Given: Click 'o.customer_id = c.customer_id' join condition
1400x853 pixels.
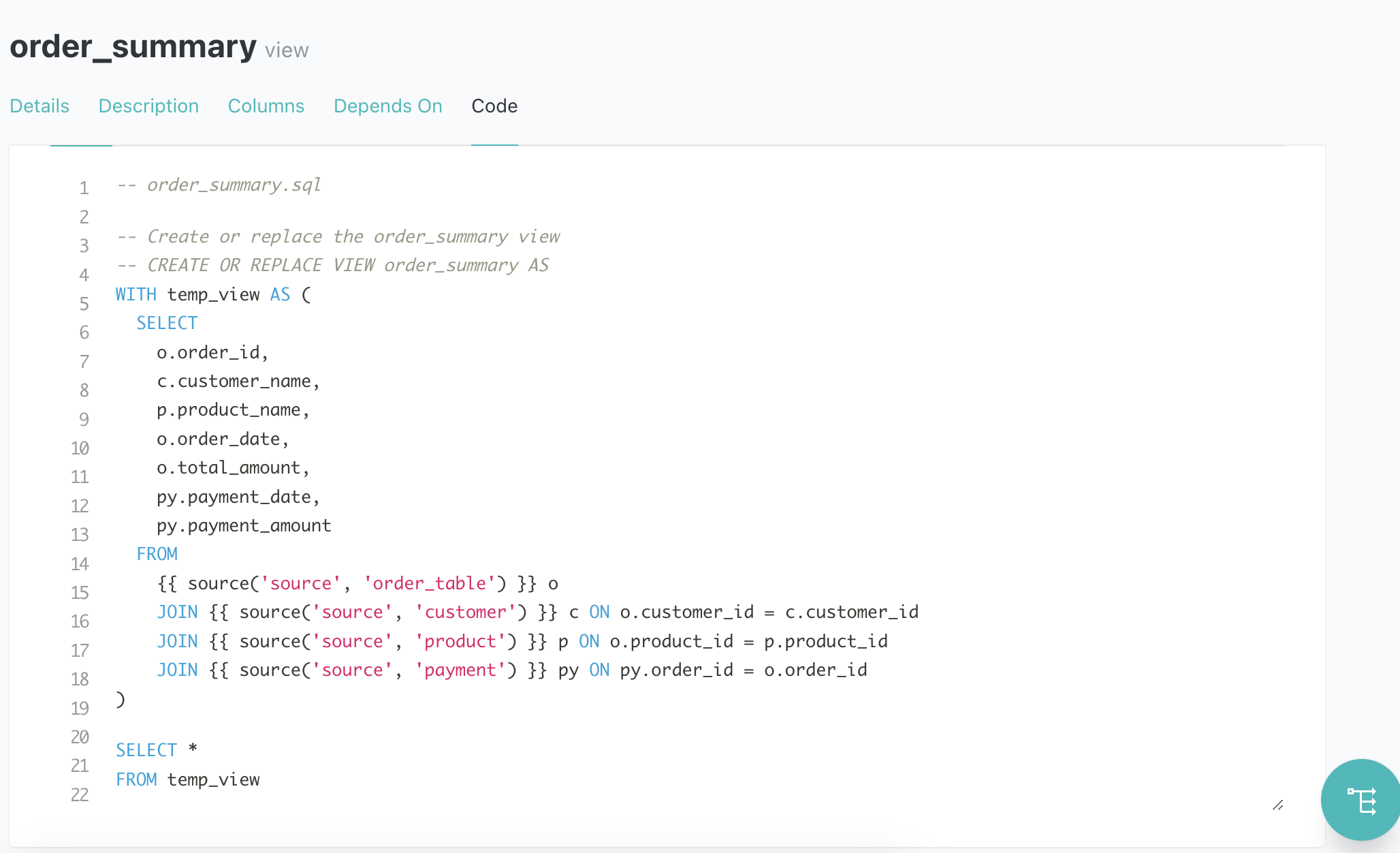Looking at the screenshot, I should tap(769, 612).
